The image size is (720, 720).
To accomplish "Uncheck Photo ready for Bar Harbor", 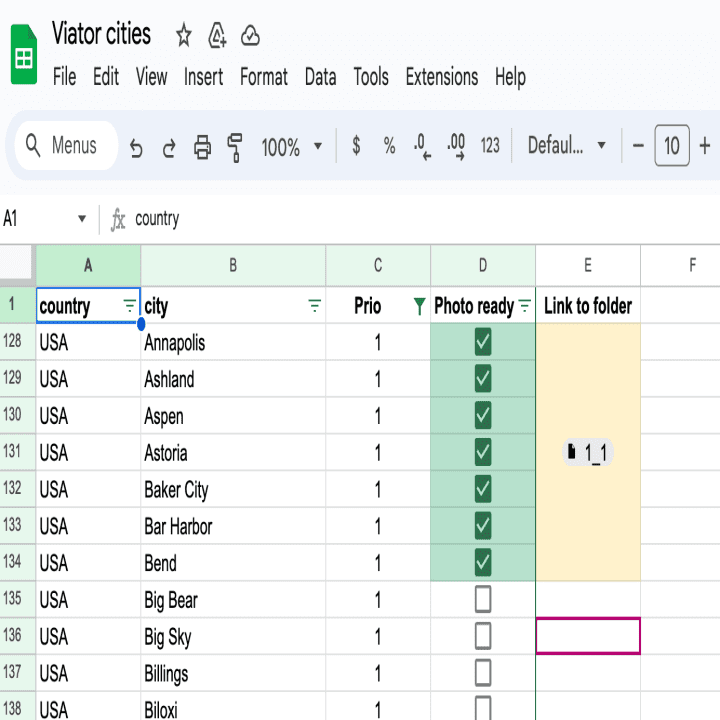I will [x=483, y=525].
